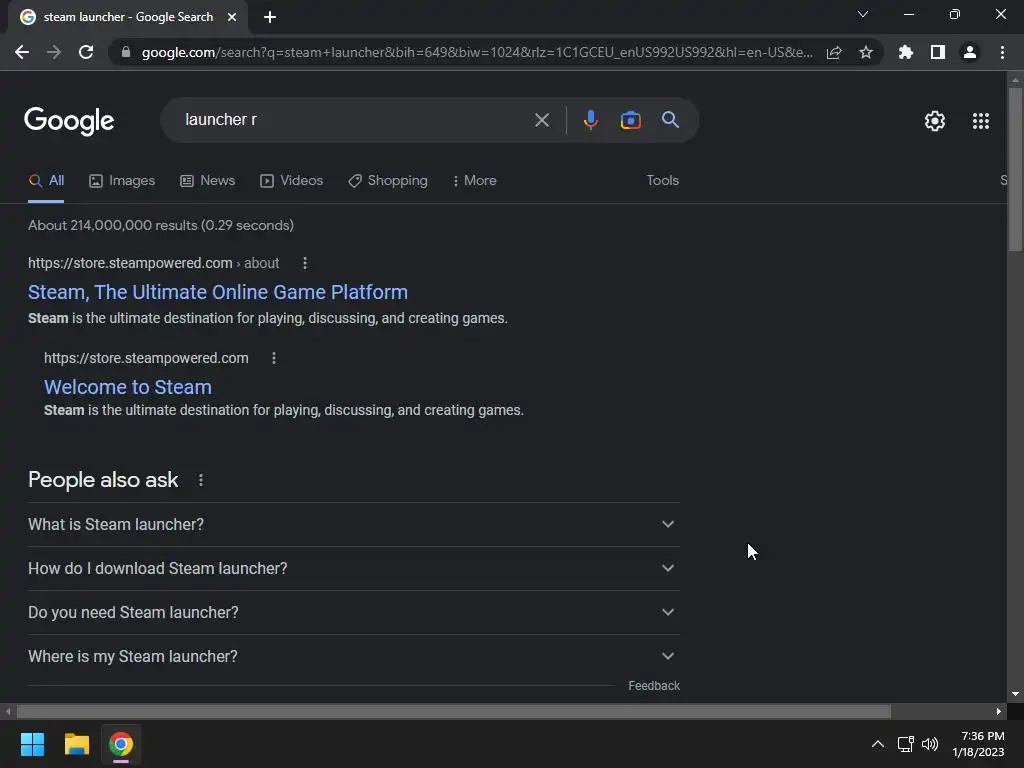
Task: Click the browser forward arrow
Action: pyautogui.click(x=54, y=52)
